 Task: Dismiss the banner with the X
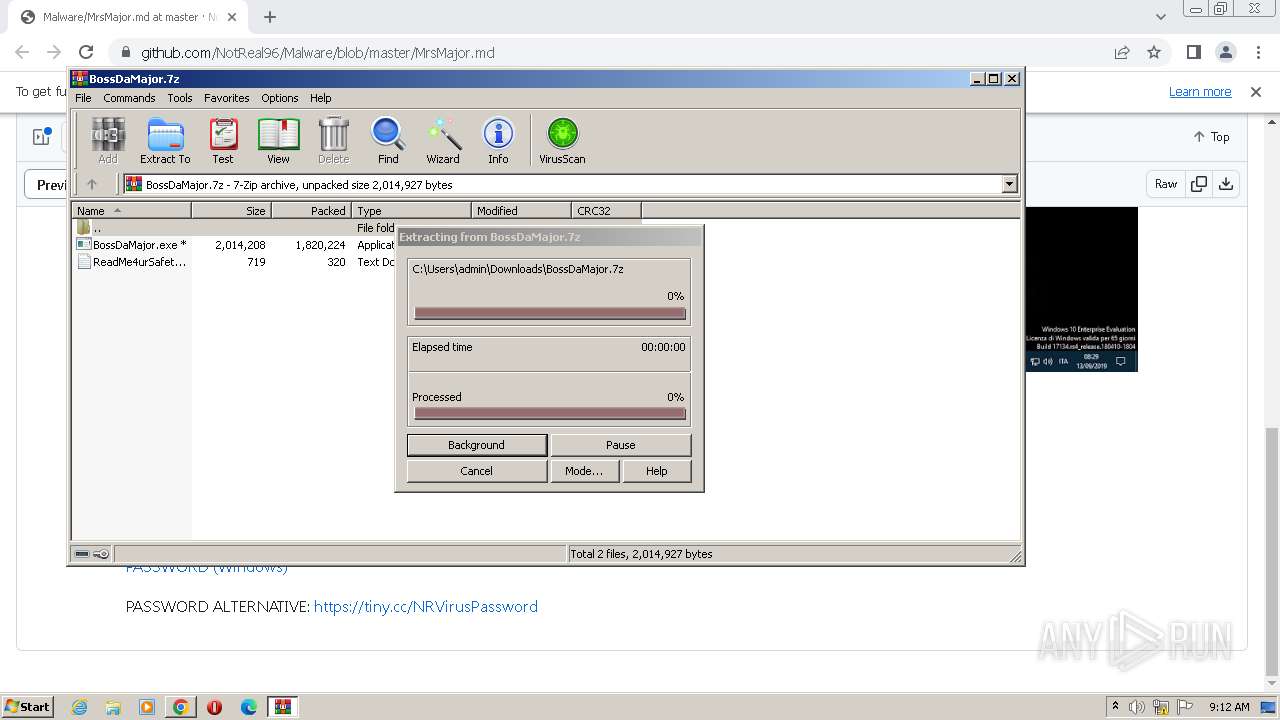[x=1256, y=91]
